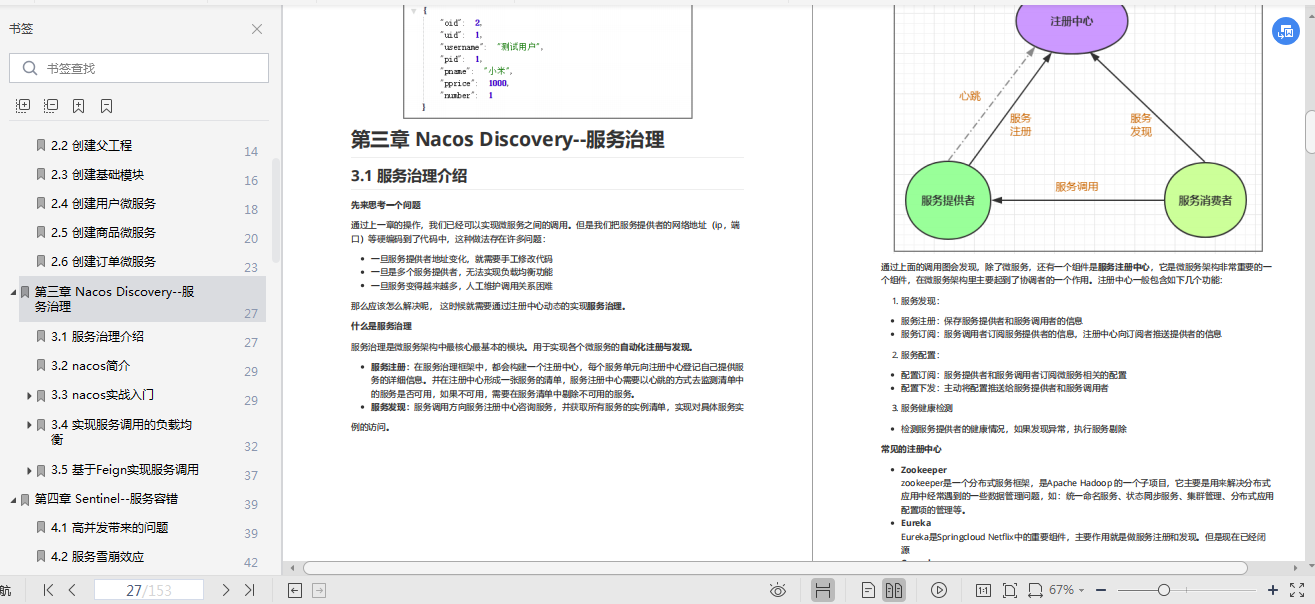Click page number 27 beside 第三章 bookmark
Viewport: 1315px width, 604px height.
click(251, 313)
